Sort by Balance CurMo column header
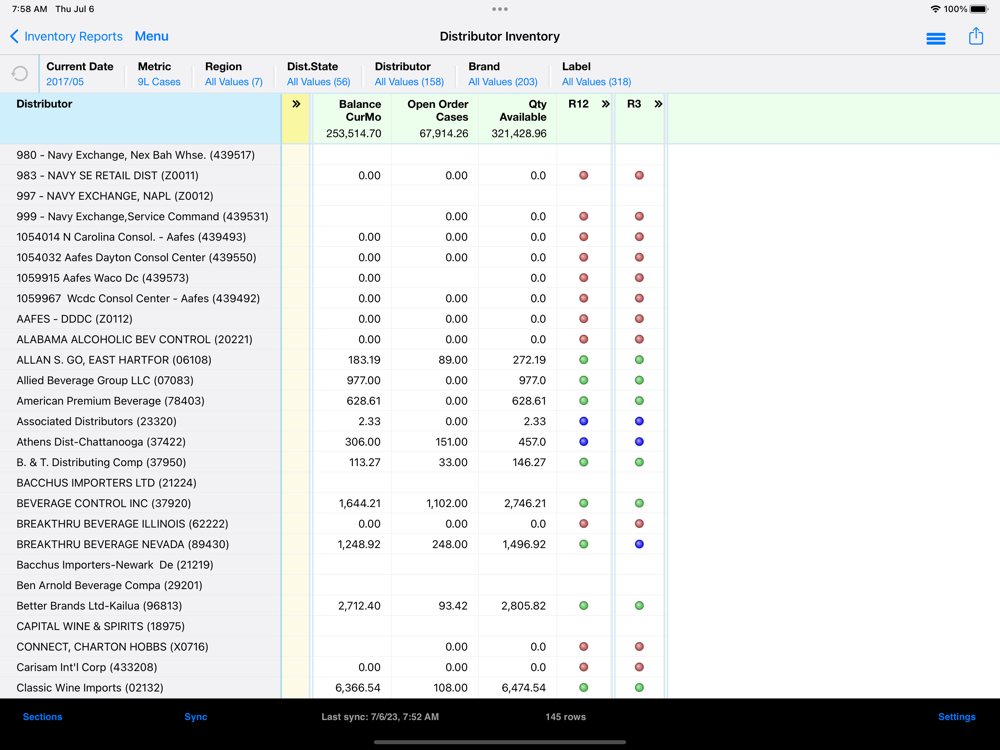The image size is (1000, 750). click(360, 110)
